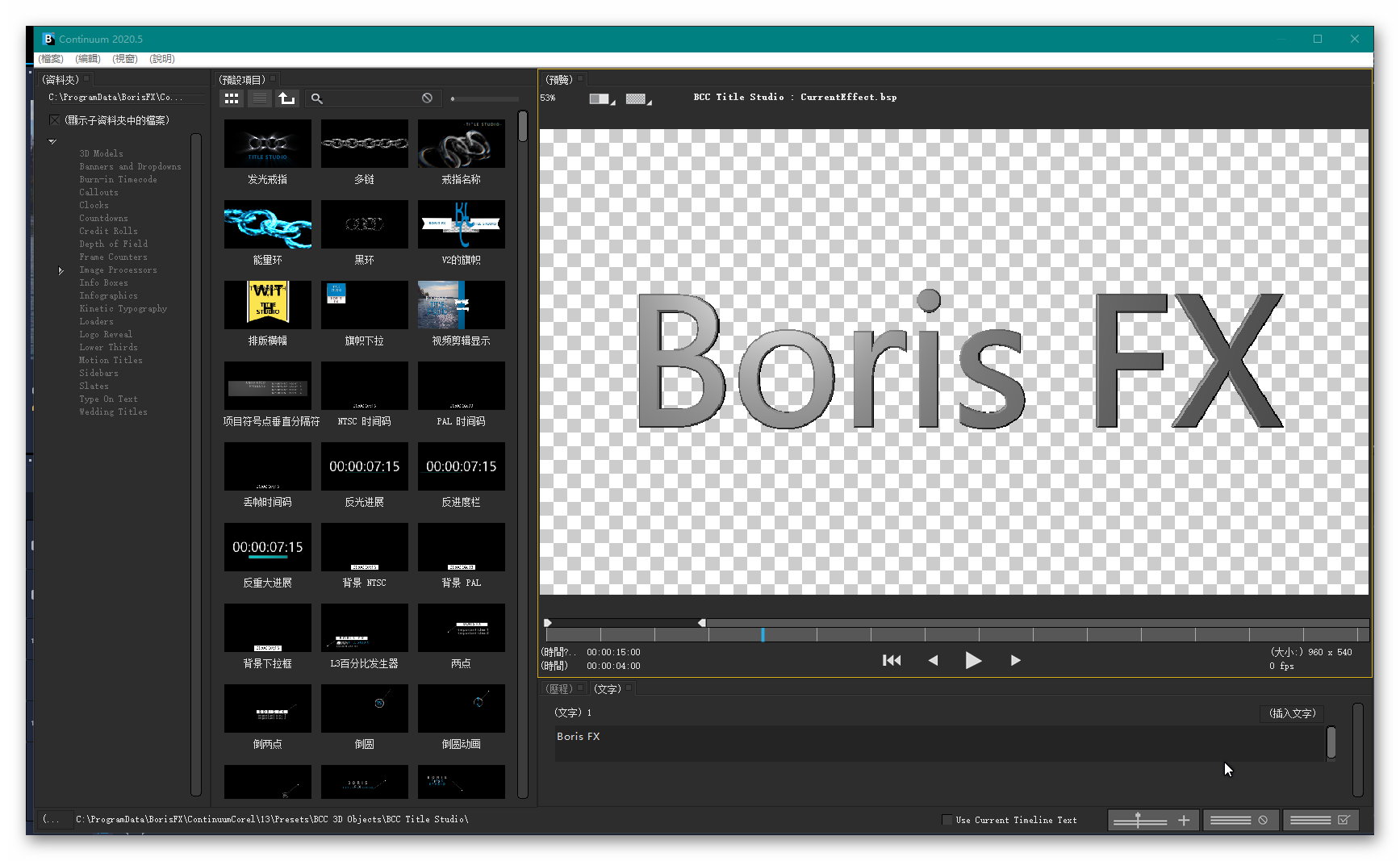Switch to the 歷程 tab
The width and height of the screenshot is (1400, 861).
[558, 689]
